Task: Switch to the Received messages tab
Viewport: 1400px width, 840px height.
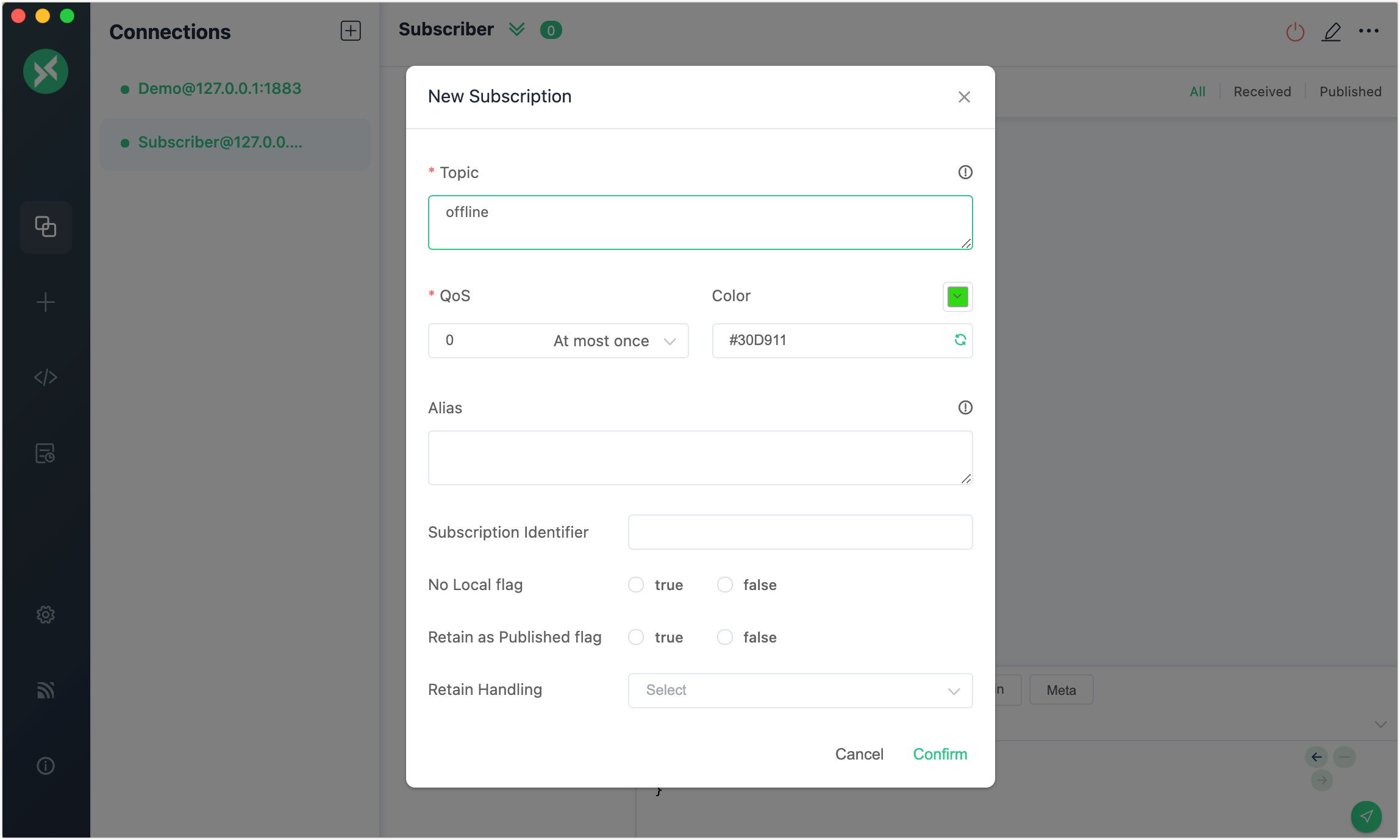Action: [x=1262, y=91]
